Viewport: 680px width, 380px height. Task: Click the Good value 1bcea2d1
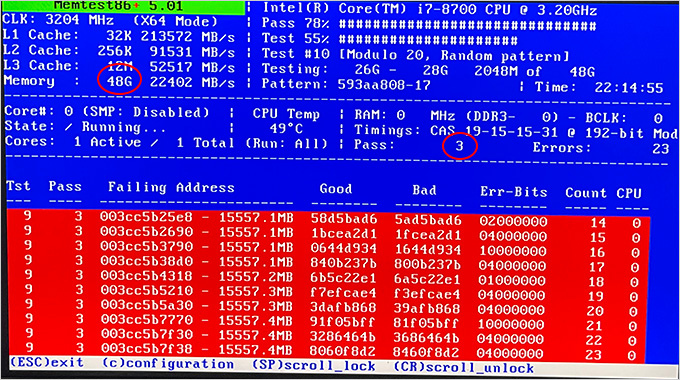pos(343,233)
